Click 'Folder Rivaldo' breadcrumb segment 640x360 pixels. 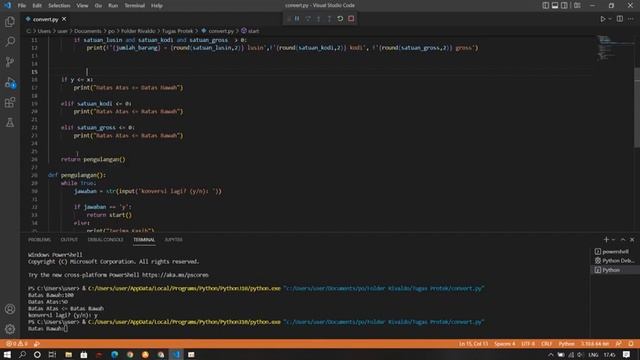pyautogui.click(x=138, y=31)
